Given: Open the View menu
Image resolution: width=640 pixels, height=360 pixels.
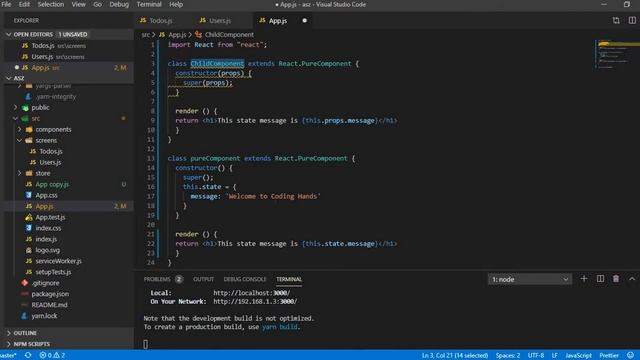Looking at the screenshot, I should (x=78, y=4).
